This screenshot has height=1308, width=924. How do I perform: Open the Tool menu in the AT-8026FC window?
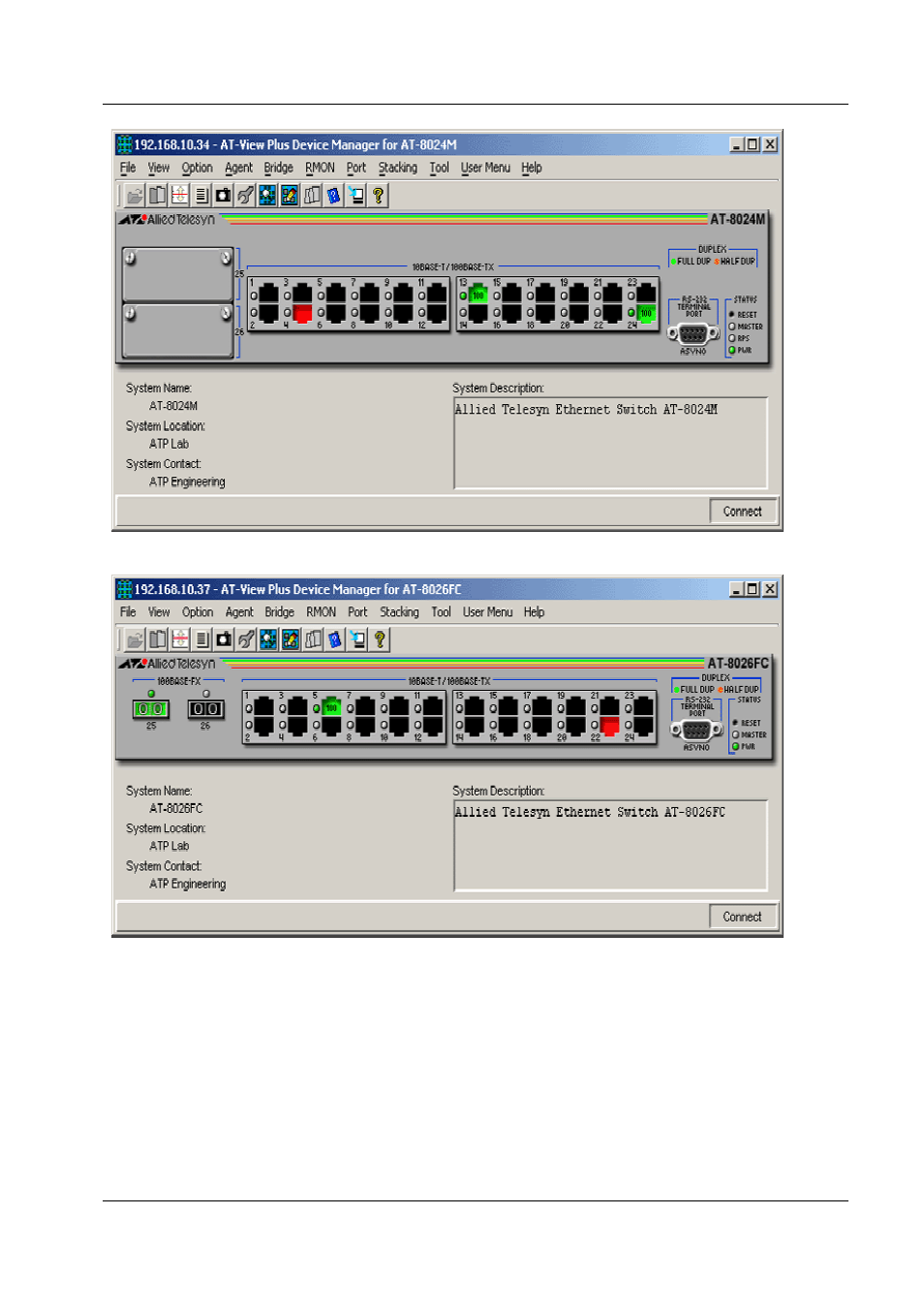[x=441, y=612]
